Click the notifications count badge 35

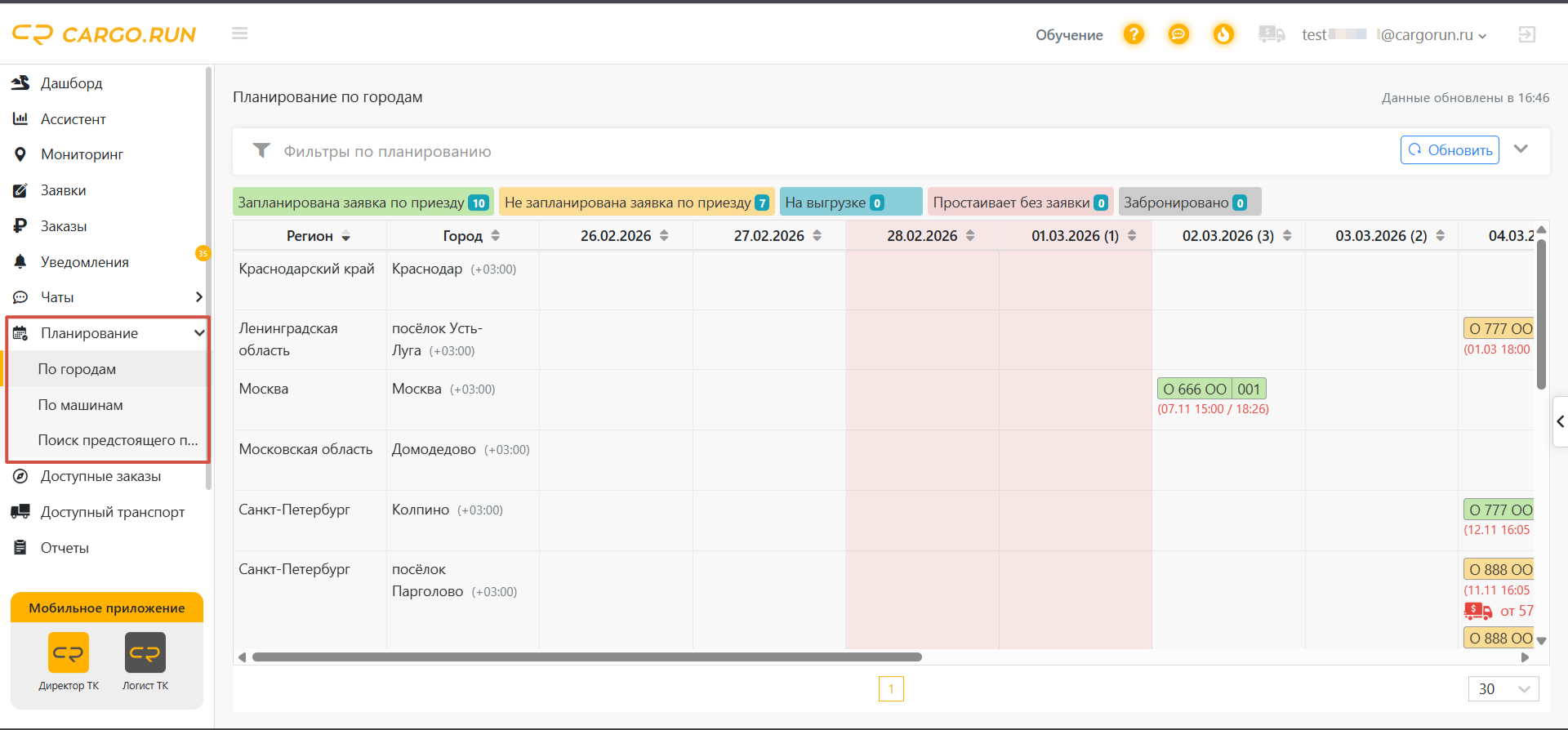pos(203,253)
